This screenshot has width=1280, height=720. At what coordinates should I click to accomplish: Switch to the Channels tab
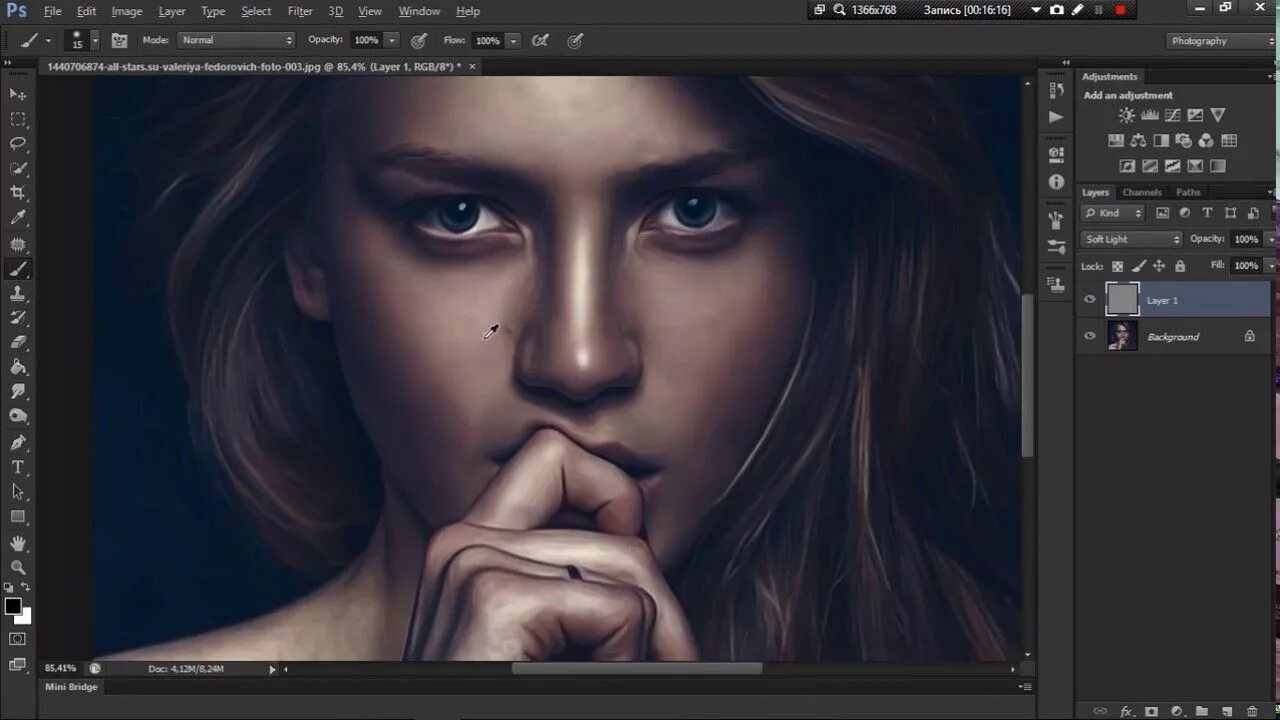1142,192
